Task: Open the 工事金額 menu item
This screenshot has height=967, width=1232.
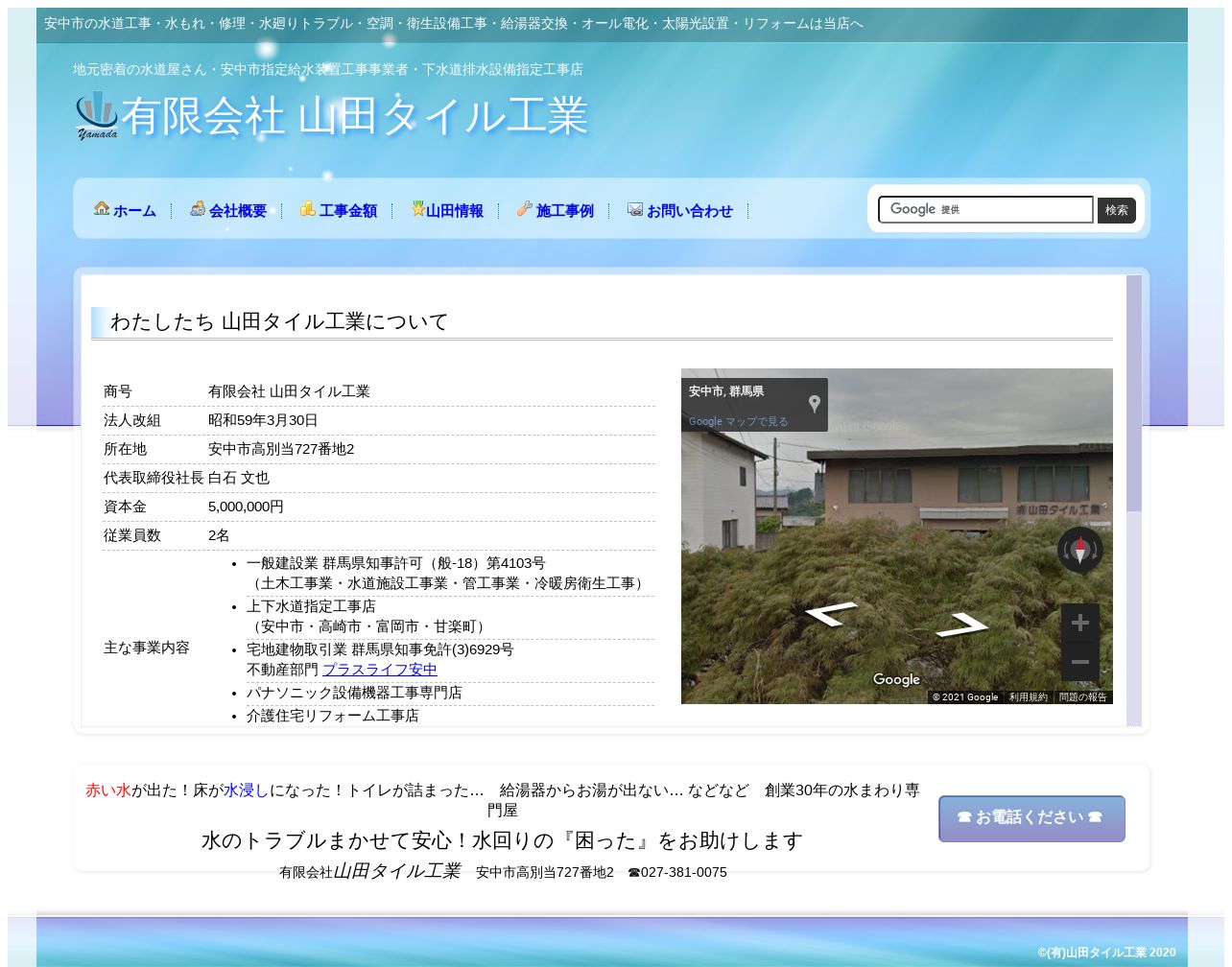Action: 348,211
